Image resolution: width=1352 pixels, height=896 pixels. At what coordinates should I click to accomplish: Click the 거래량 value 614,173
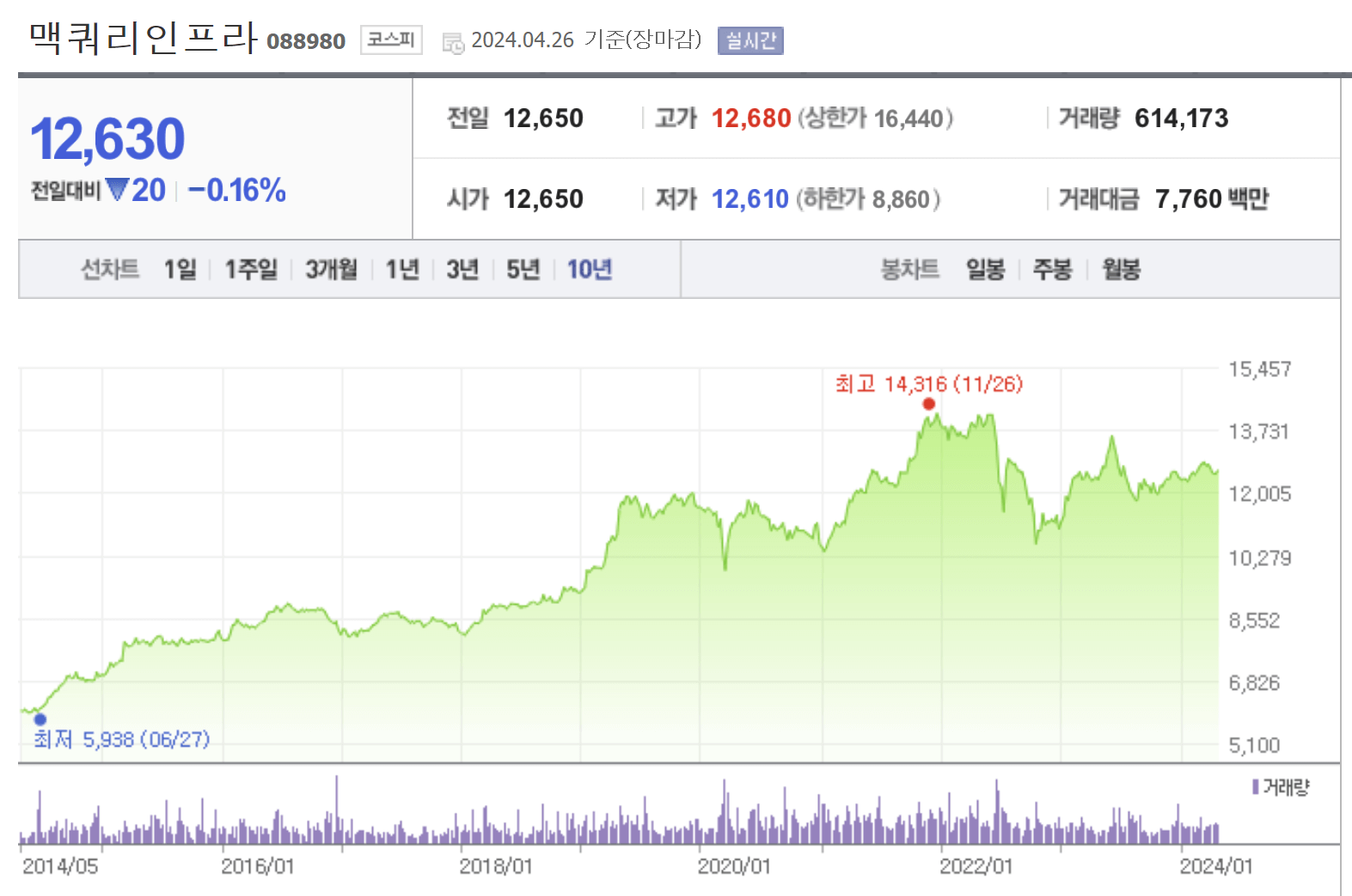click(x=1182, y=118)
